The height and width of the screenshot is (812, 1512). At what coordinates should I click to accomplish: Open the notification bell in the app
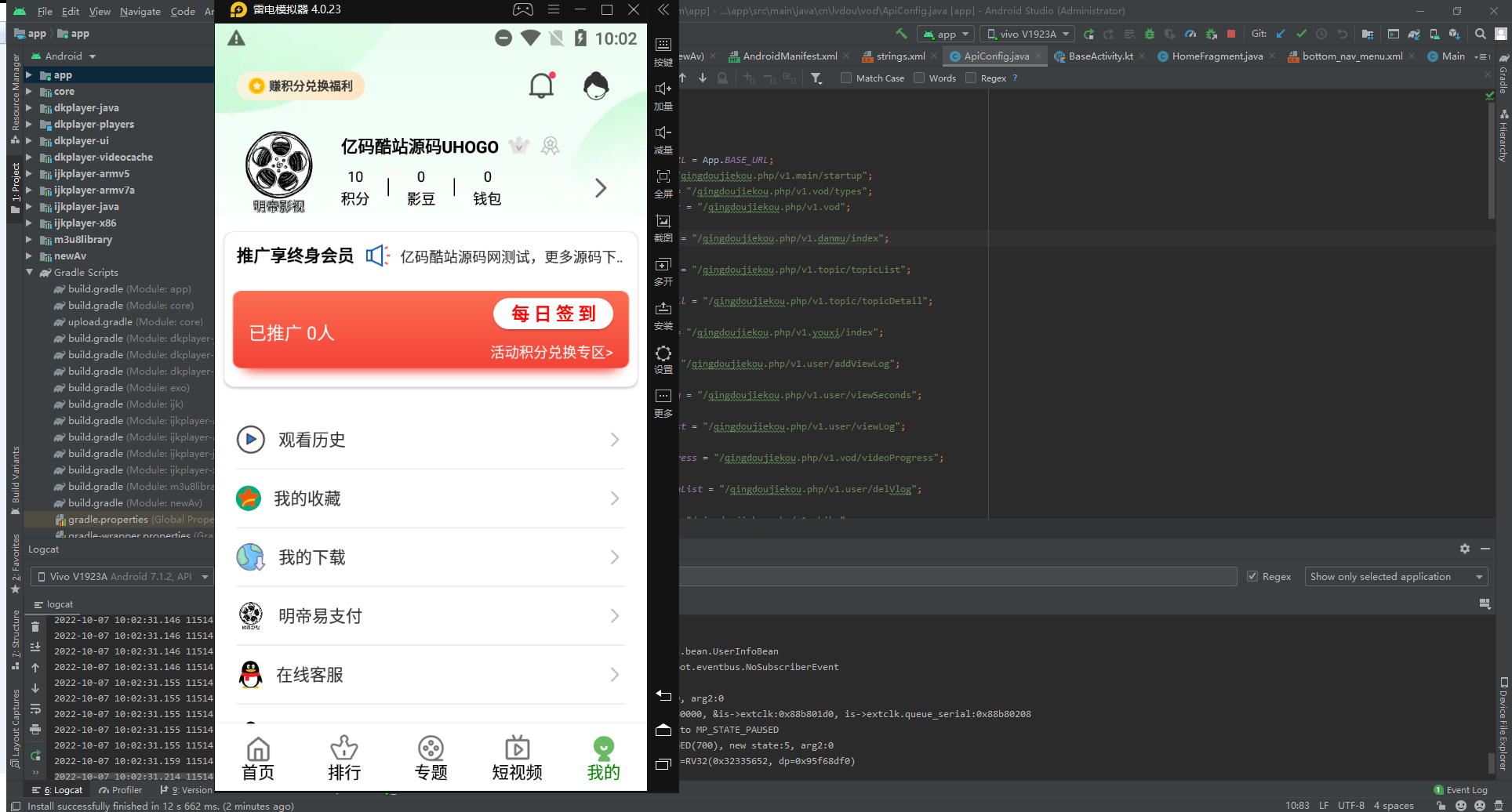click(542, 85)
